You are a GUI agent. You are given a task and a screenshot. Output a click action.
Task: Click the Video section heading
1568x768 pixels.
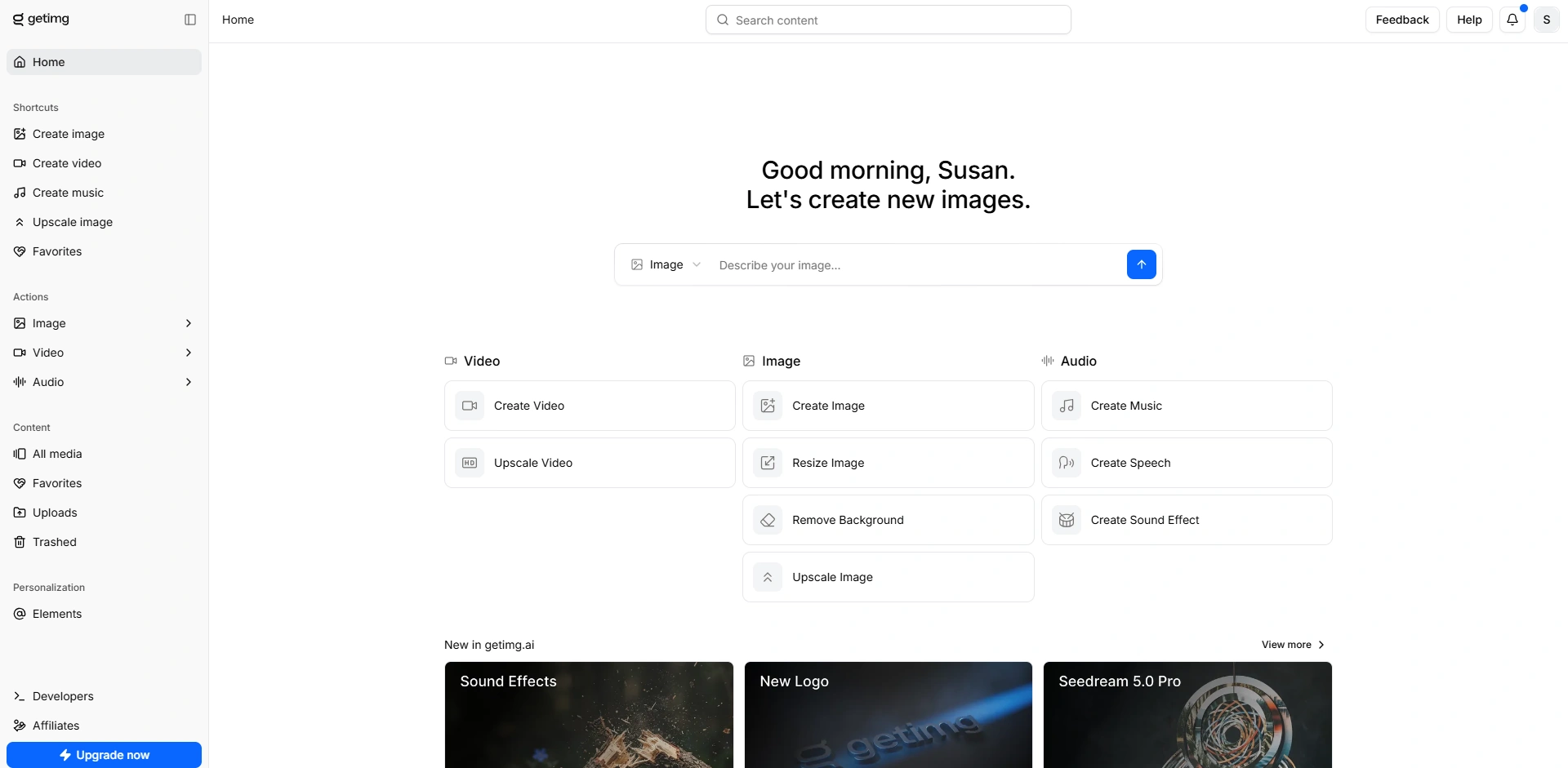pos(482,361)
